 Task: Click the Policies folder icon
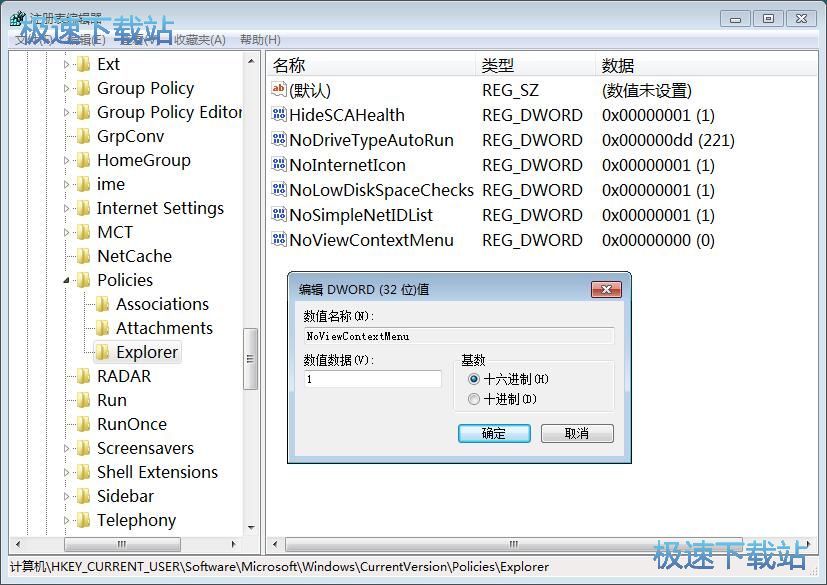(x=83, y=280)
